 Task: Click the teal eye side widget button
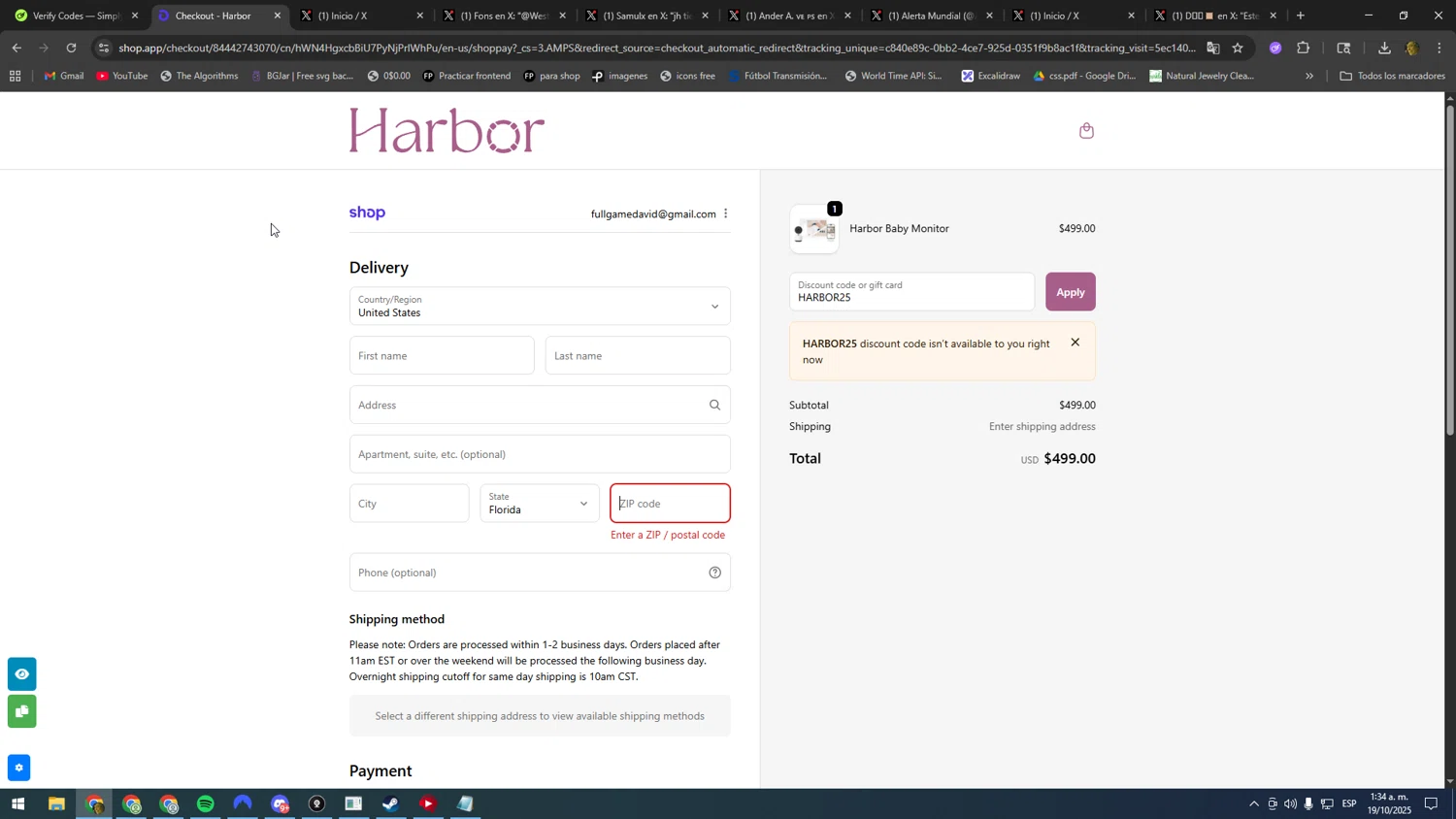[21, 673]
